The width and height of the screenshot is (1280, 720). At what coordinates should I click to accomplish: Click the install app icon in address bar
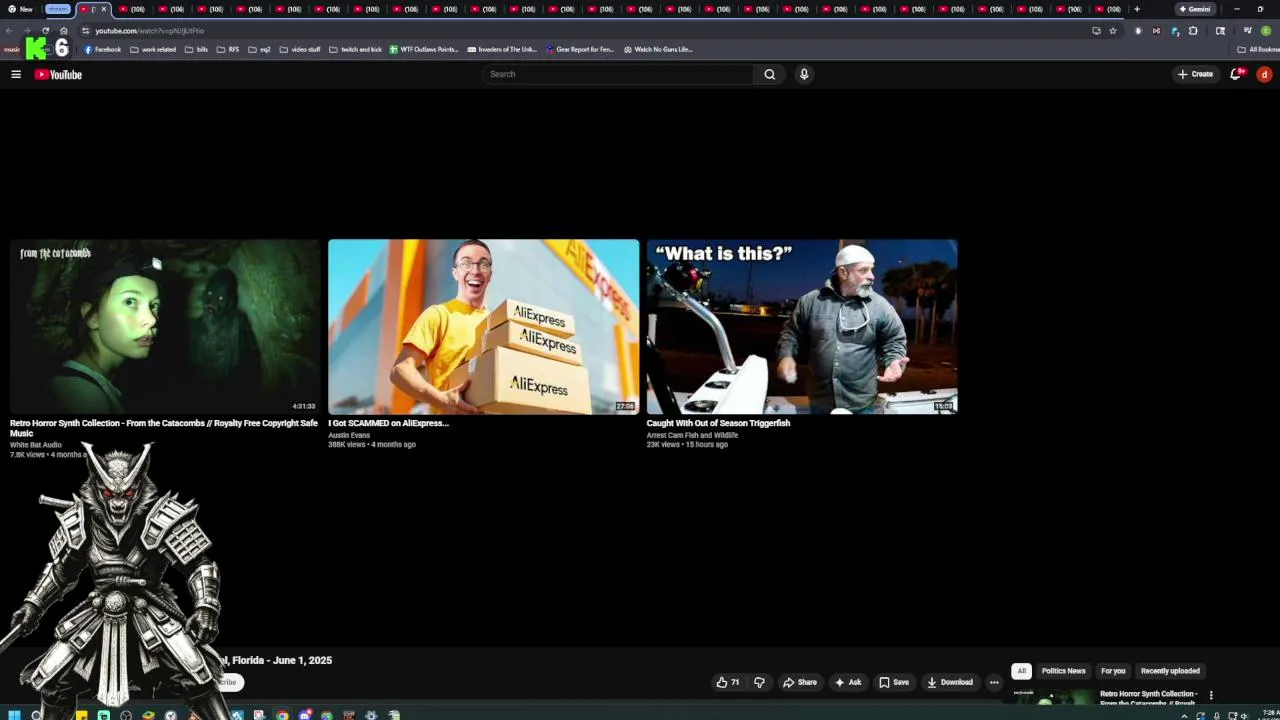coord(1096,31)
